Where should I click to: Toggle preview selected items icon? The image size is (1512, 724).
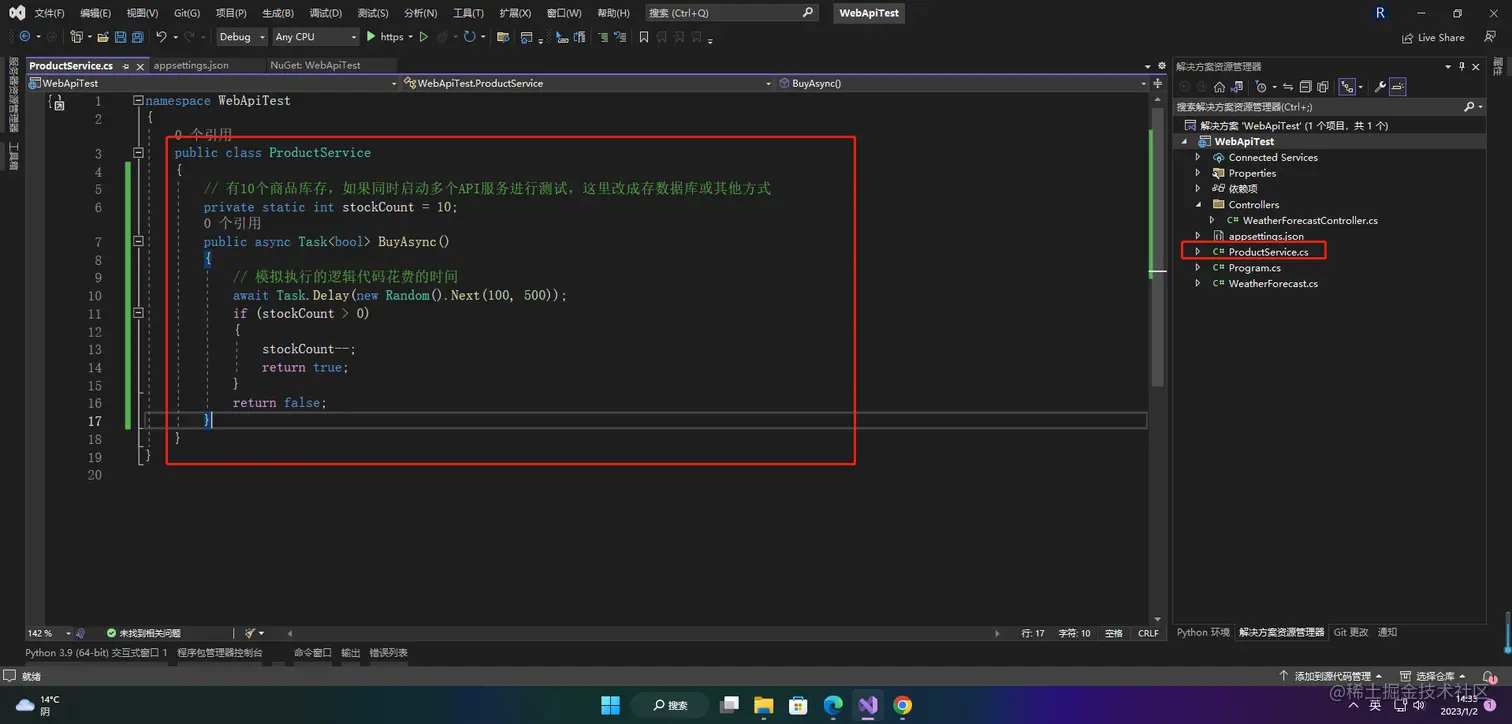(1398, 87)
